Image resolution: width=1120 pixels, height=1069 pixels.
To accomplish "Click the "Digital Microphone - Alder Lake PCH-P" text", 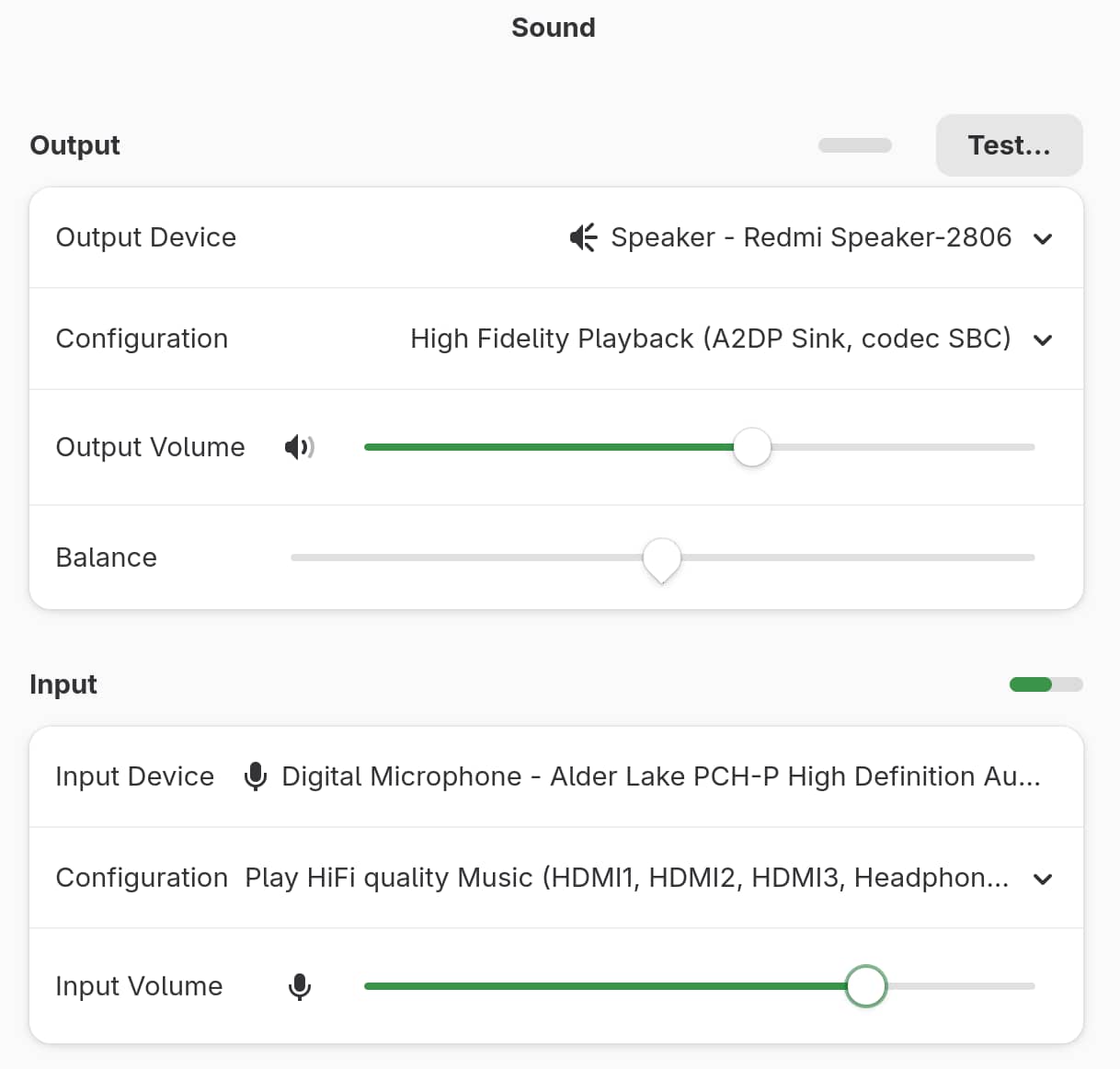I will click(660, 776).
